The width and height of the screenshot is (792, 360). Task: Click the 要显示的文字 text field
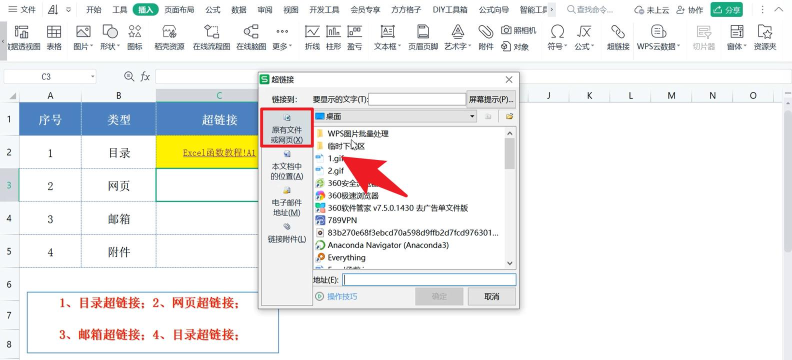coord(417,99)
